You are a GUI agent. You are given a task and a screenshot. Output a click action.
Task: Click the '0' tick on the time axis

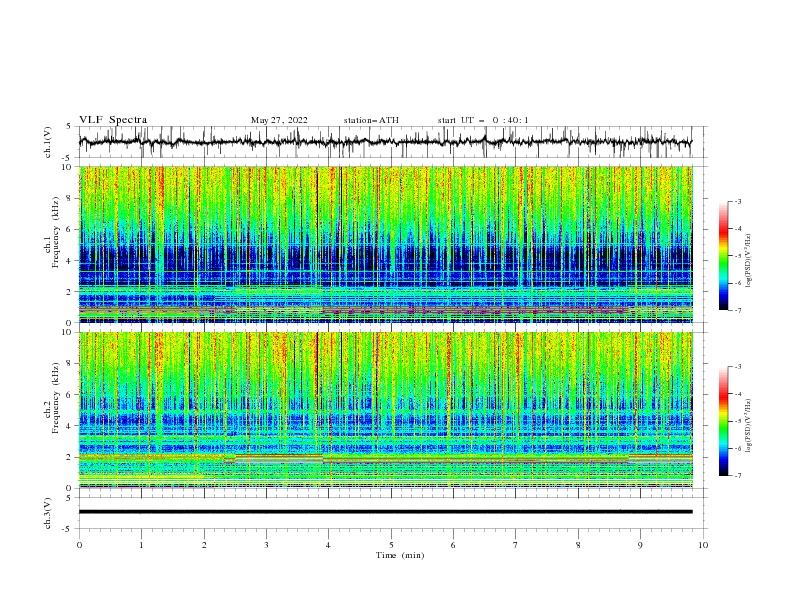point(79,545)
